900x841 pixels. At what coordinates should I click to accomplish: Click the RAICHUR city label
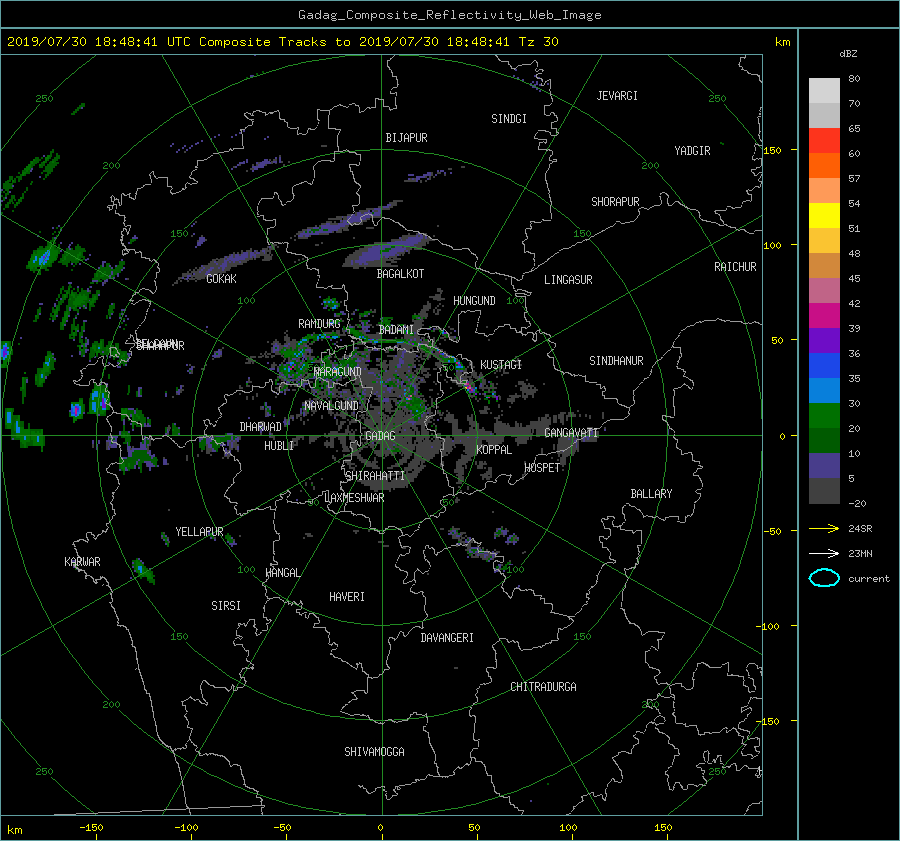pos(735,267)
